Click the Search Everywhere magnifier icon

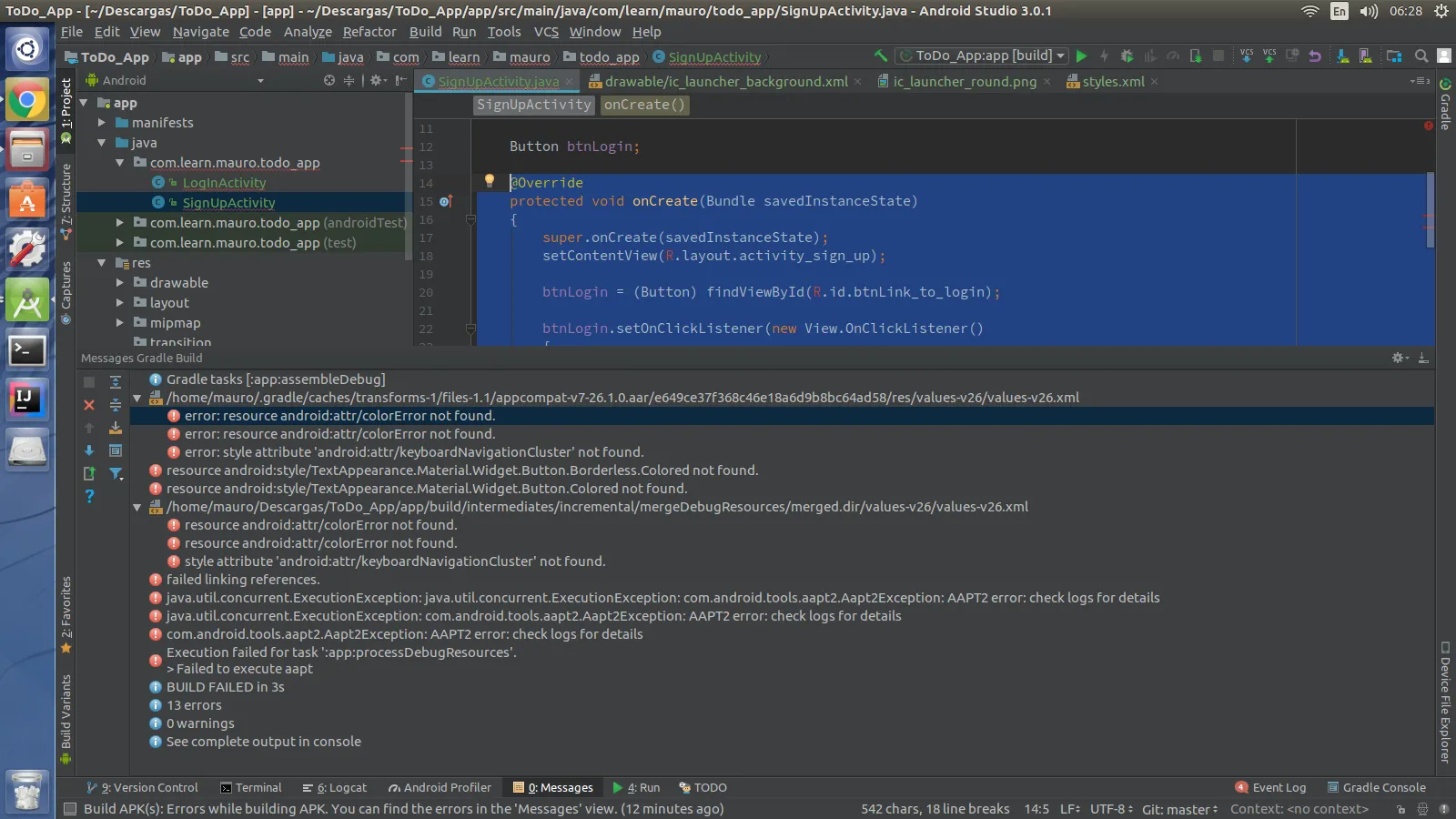coord(1421,56)
